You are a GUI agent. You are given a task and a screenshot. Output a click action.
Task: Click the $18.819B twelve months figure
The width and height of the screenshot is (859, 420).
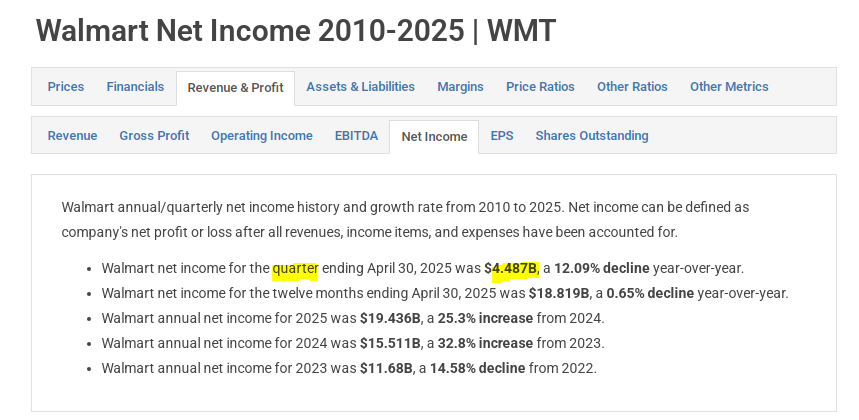click(x=559, y=293)
